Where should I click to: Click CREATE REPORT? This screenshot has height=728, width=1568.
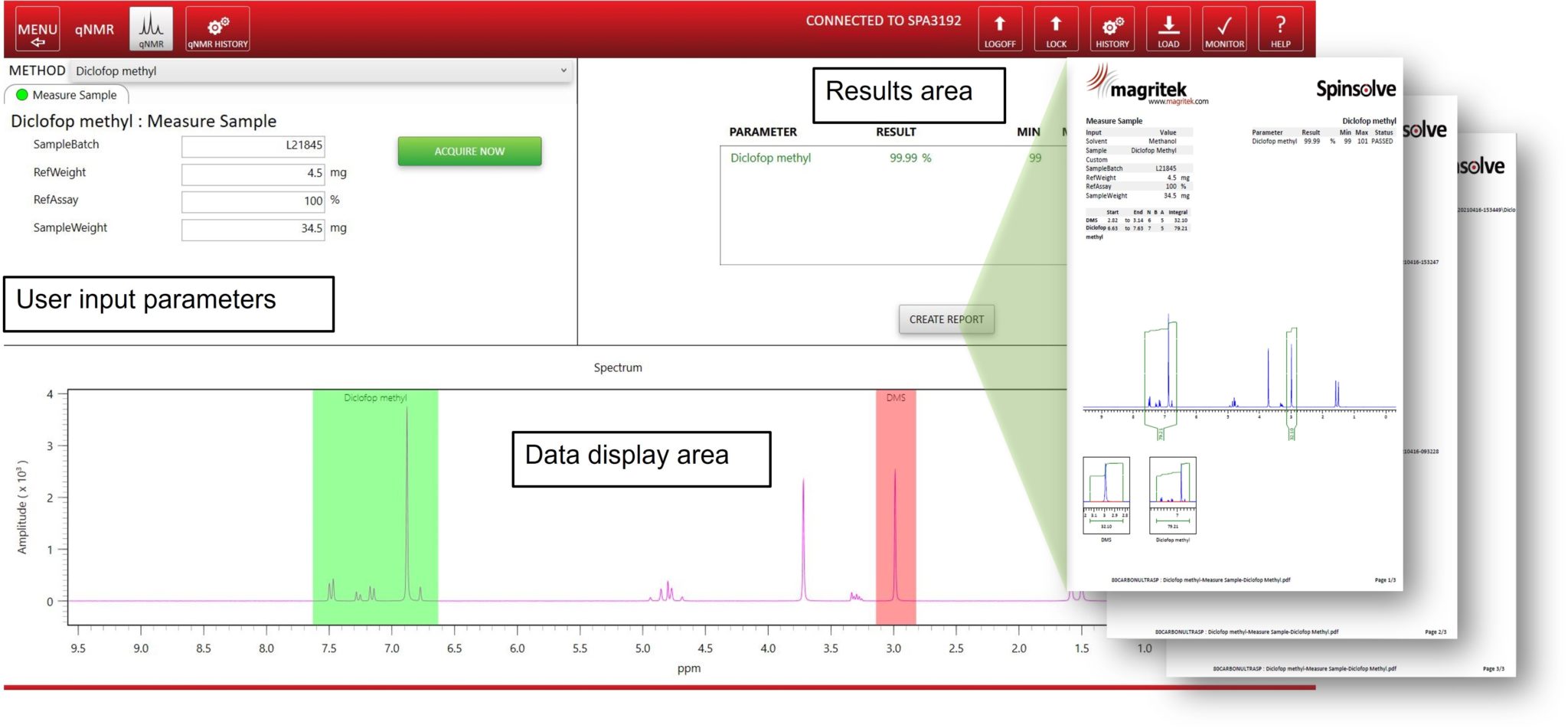(x=946, y=319)
